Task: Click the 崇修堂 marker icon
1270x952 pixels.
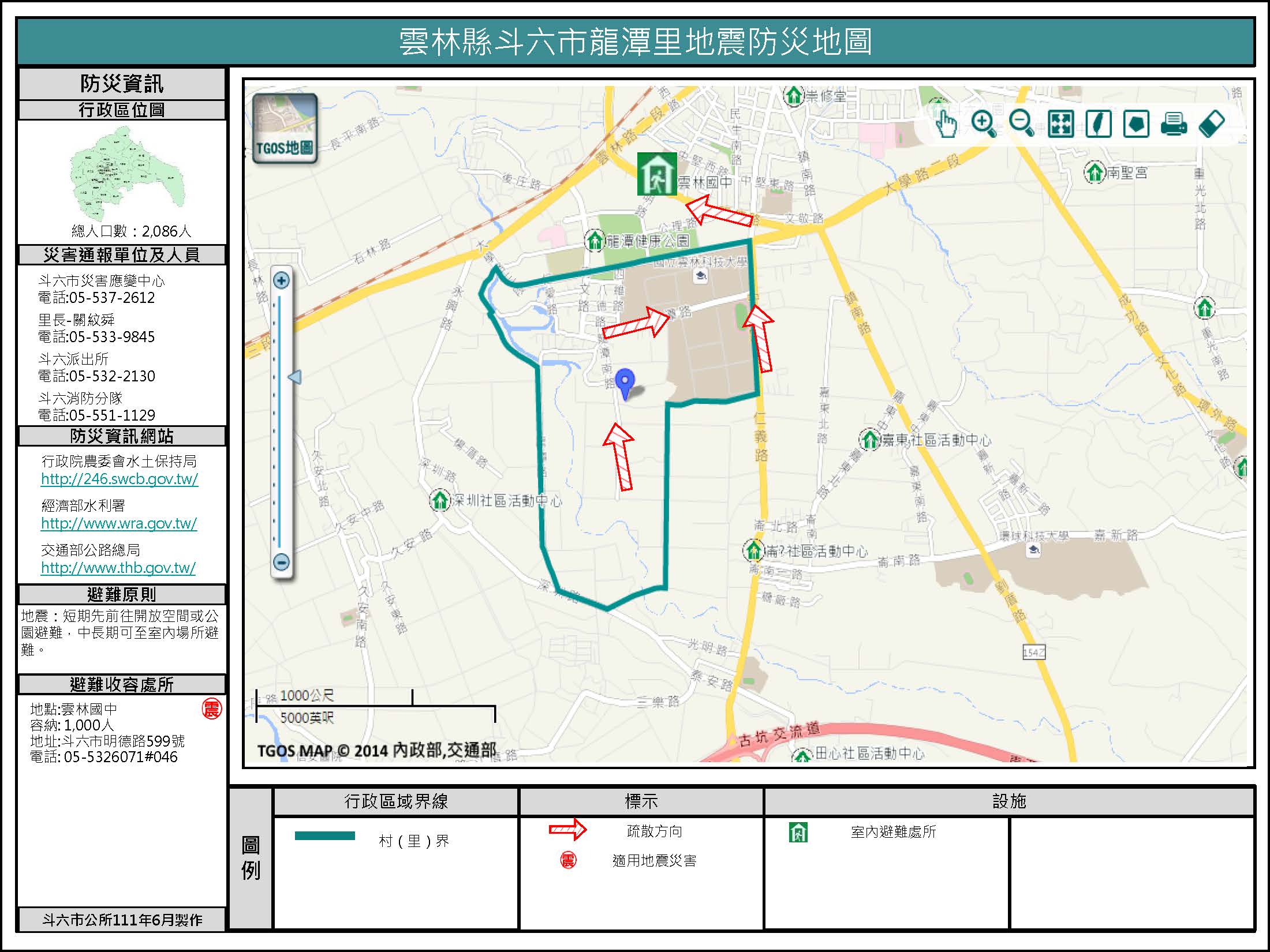Action: (794, 95)
